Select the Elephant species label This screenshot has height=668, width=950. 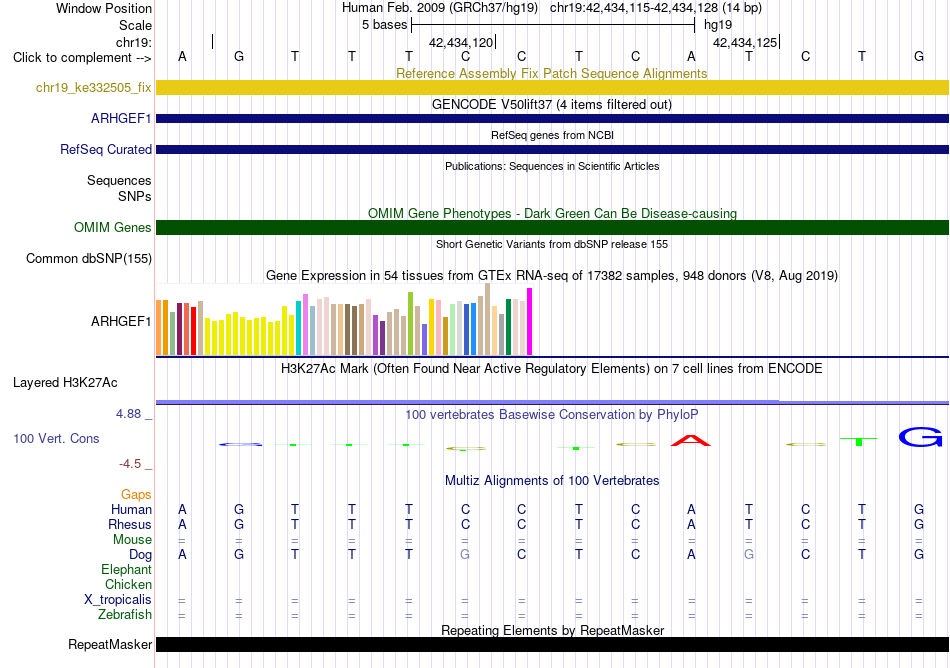(x=127, y=570)
